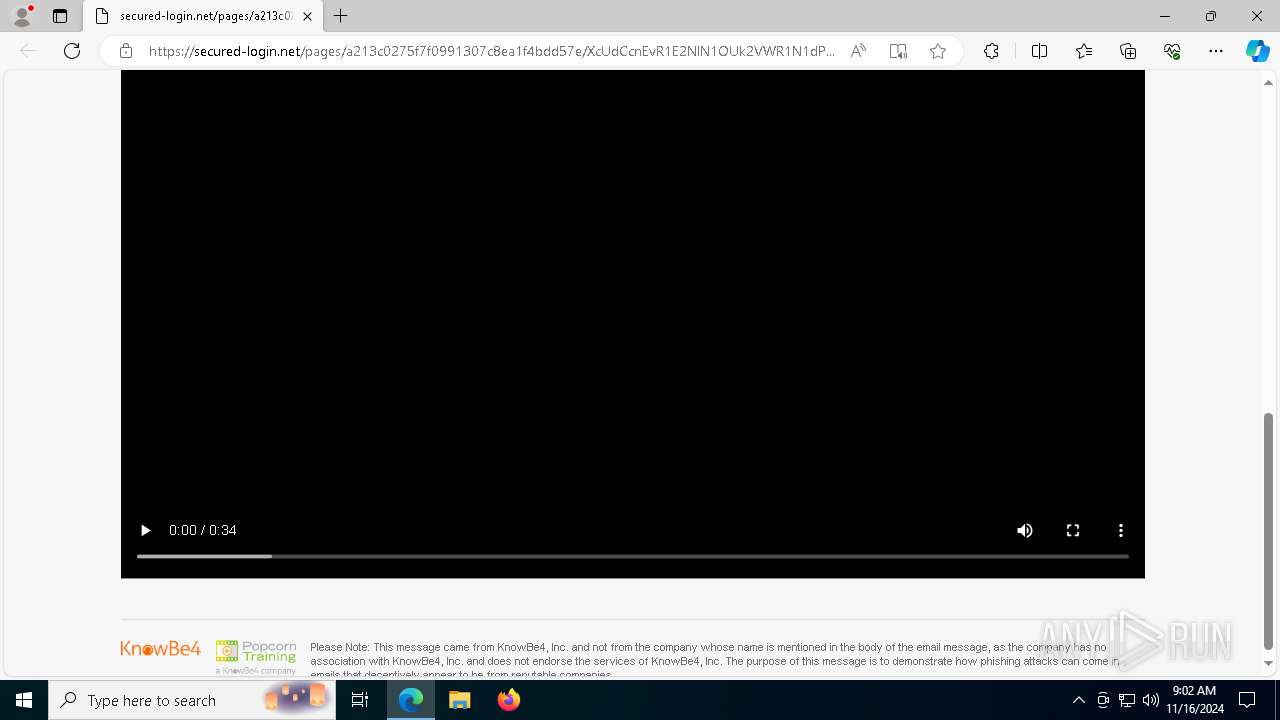Open the Favorites list
This screenshot has height=720, width=1280.
pyautogui.click(x=1084, y=51)
